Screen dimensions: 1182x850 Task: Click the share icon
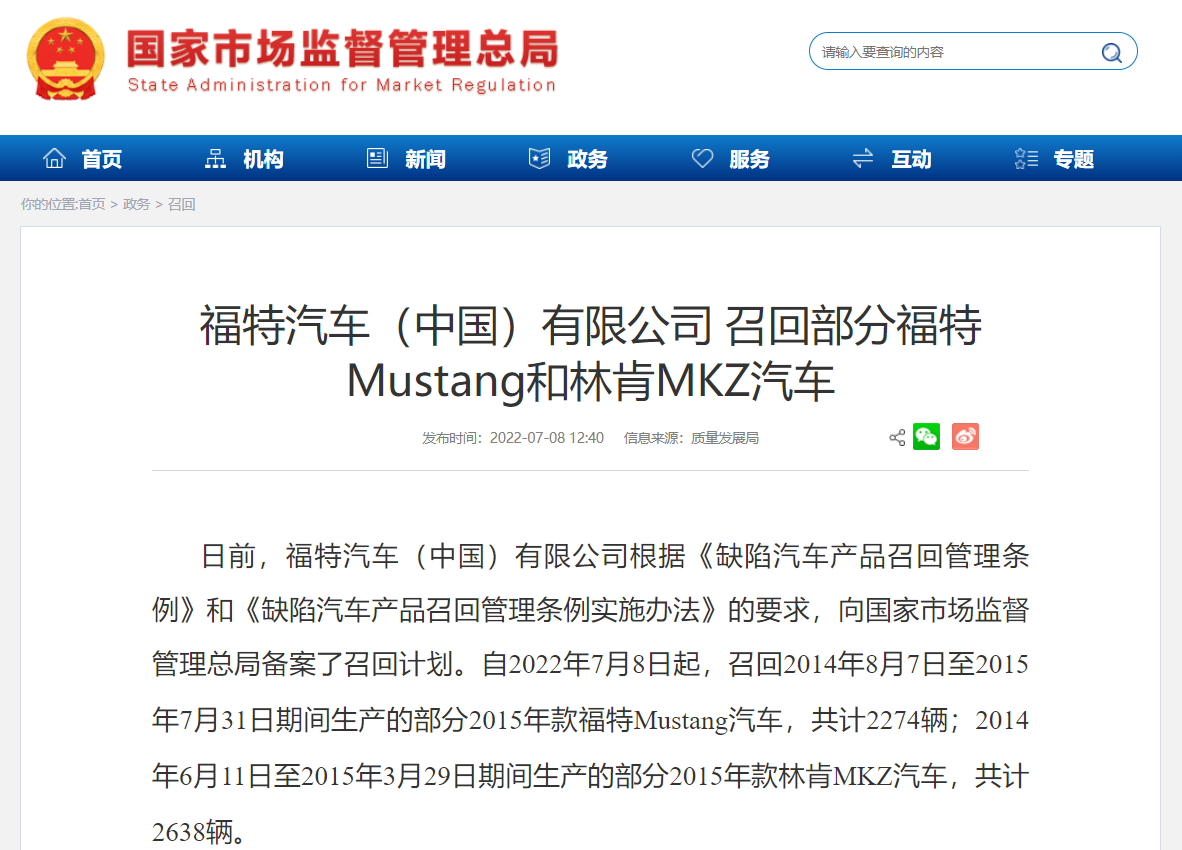(897, 437)
